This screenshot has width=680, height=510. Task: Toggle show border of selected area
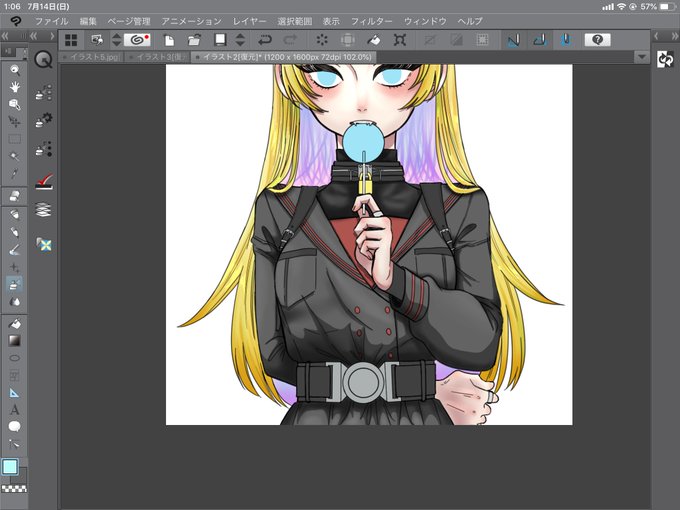(482, 40)
